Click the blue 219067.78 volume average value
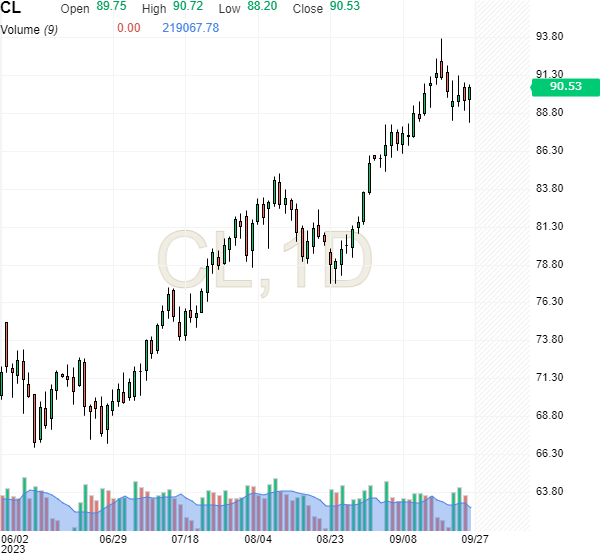600x558 pixels. point(191,28)
